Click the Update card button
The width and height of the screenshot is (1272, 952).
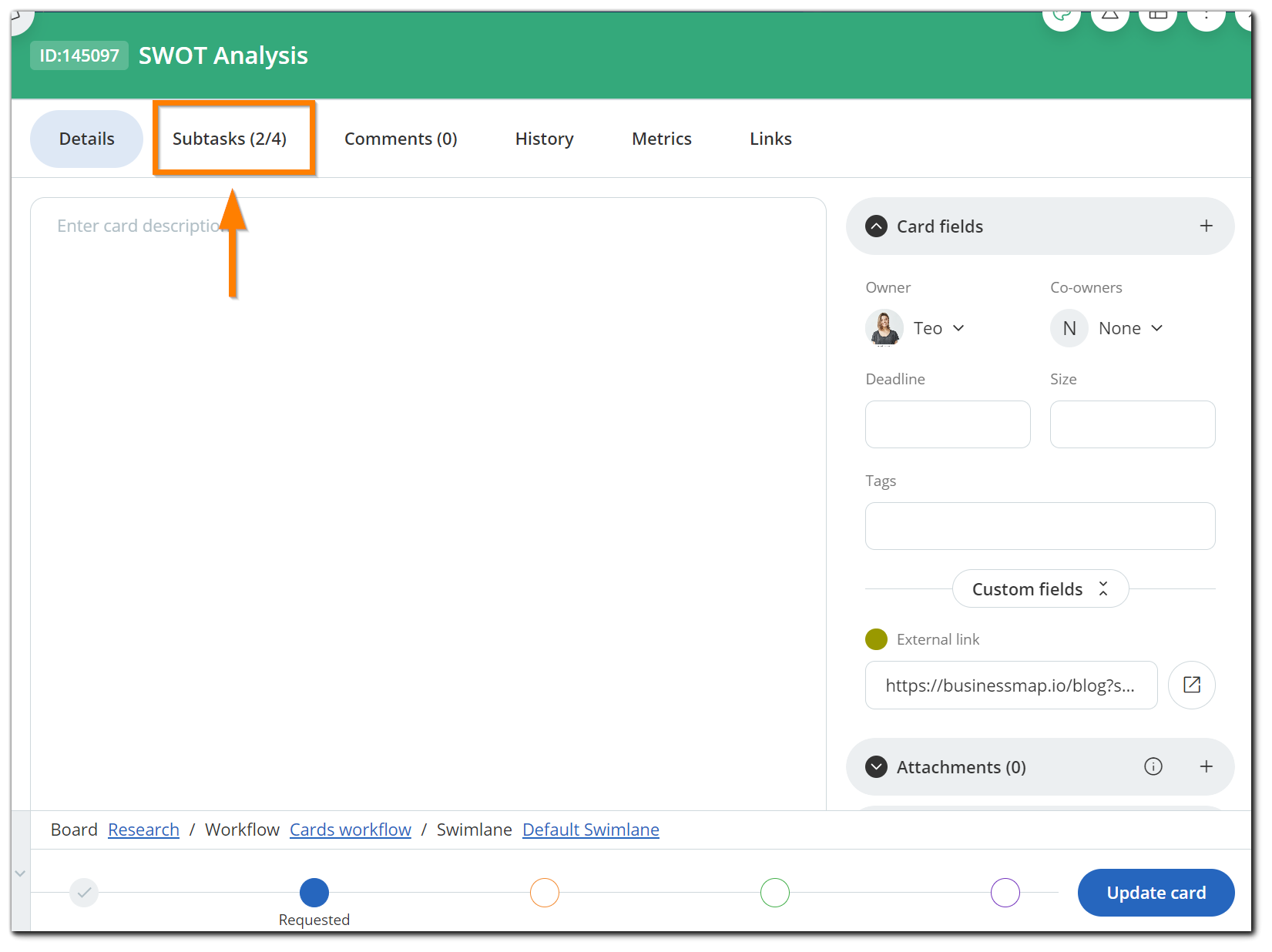coord(1156,893)
